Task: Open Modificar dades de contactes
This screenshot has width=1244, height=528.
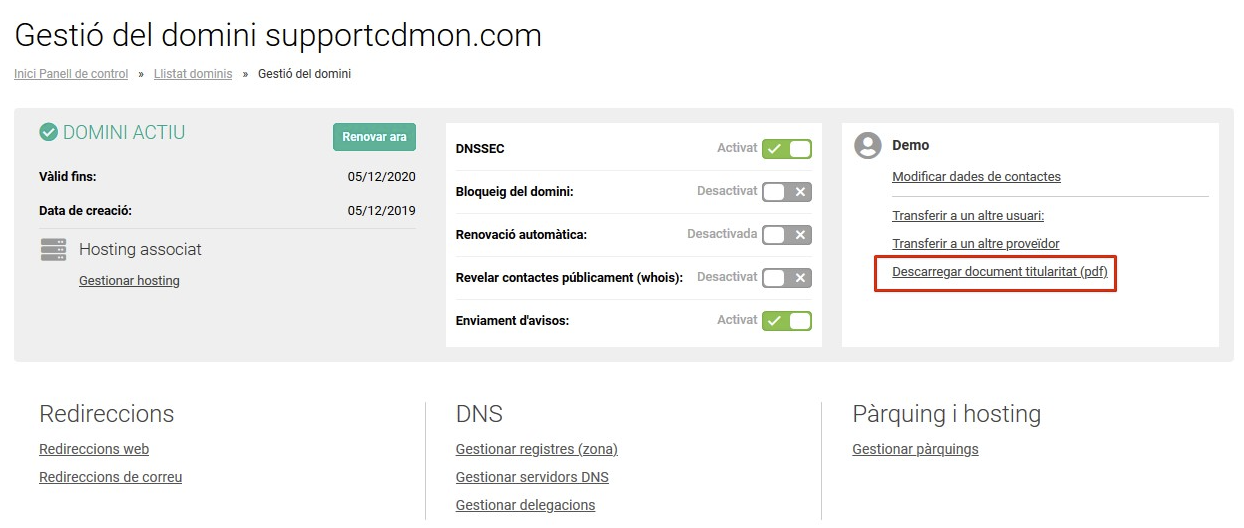Action: point(976,177)
